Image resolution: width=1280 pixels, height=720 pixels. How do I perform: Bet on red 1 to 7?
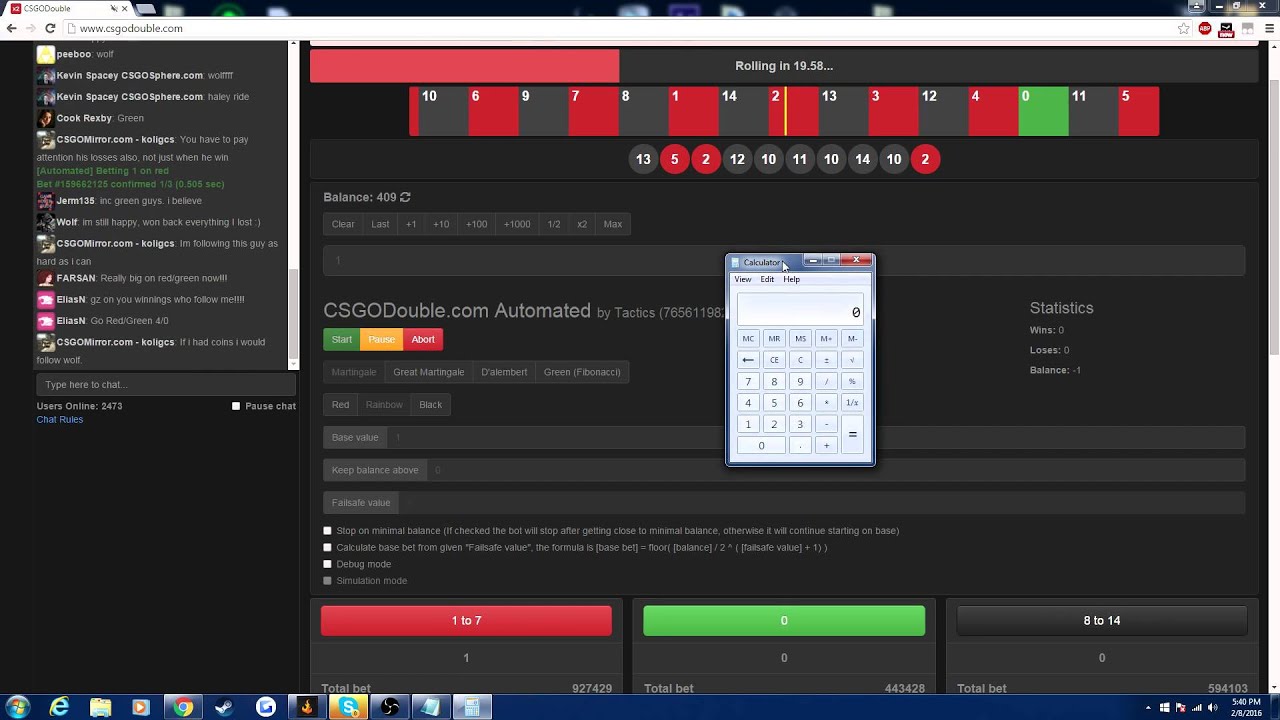[x=466, y=621]
